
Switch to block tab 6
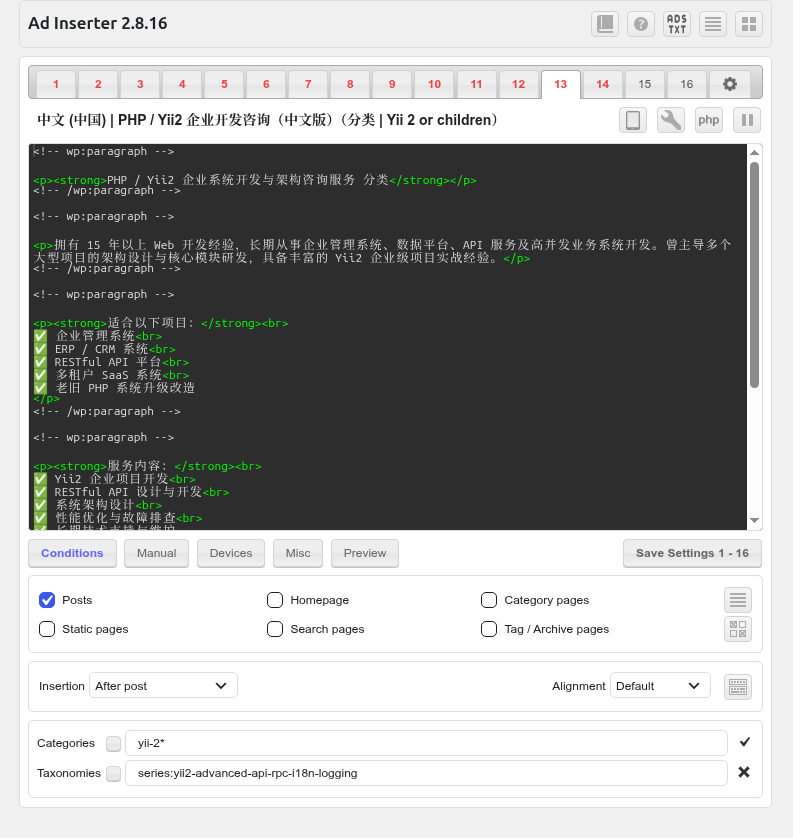tap(266, 84)
